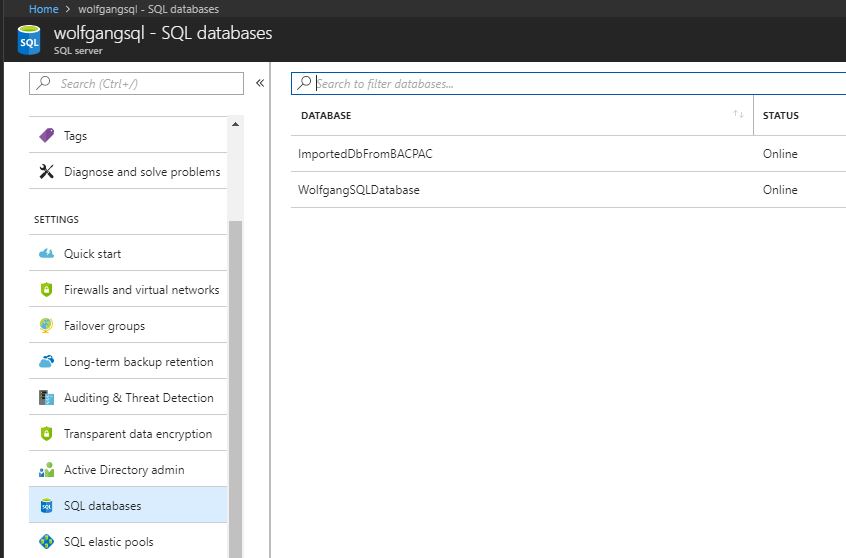Image resolution: width=846 pixels, height=558 pixels.
Task: Click the SQL elastic pools diamond icon
Action: click(46, 541)
